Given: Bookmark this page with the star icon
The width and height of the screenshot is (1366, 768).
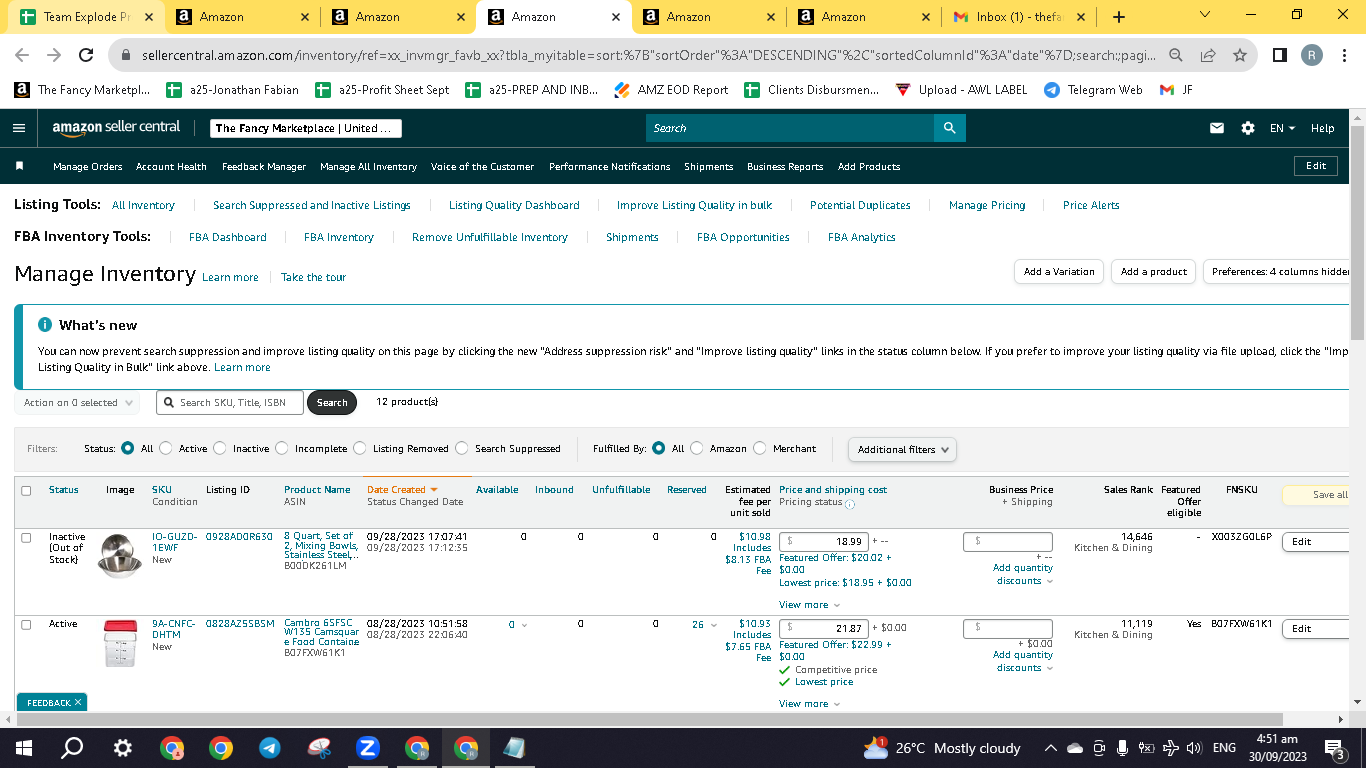Looking at the screenshot, I should point(1240,55).
